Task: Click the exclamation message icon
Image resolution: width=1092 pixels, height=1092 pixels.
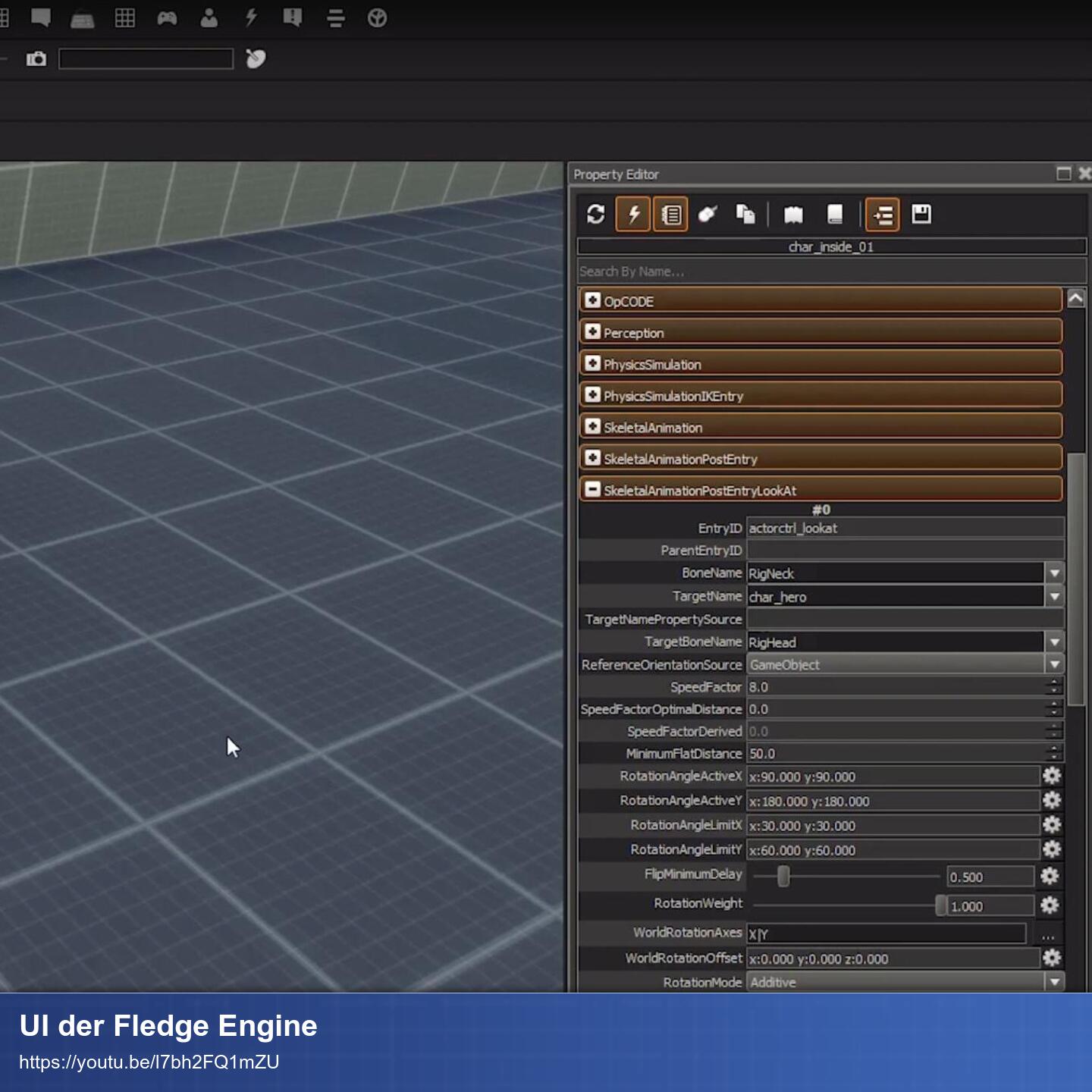Action: pyautogui.click(x=293, y=17)
